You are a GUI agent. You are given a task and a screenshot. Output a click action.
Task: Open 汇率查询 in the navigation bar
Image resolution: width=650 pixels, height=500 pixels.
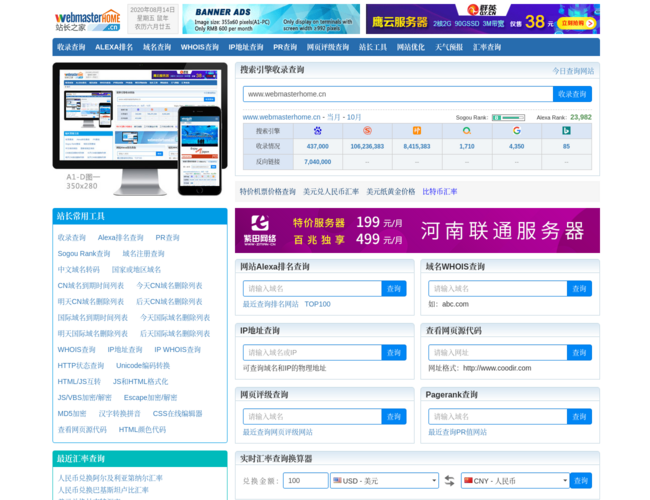487,47
